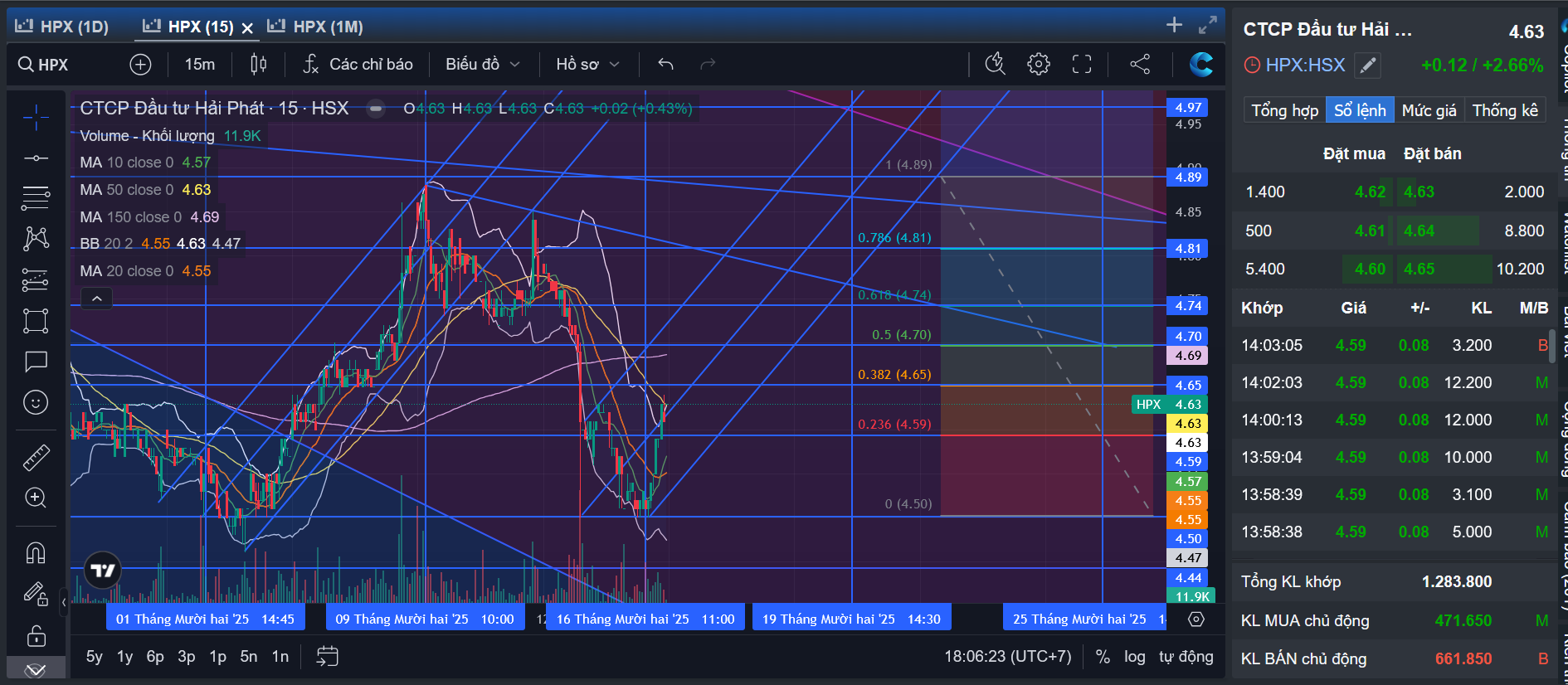Image resolution: width=1568 pixels, height=685 pixels.
Task: Open the Mức giá tab
Action: tap(1429, 110)
